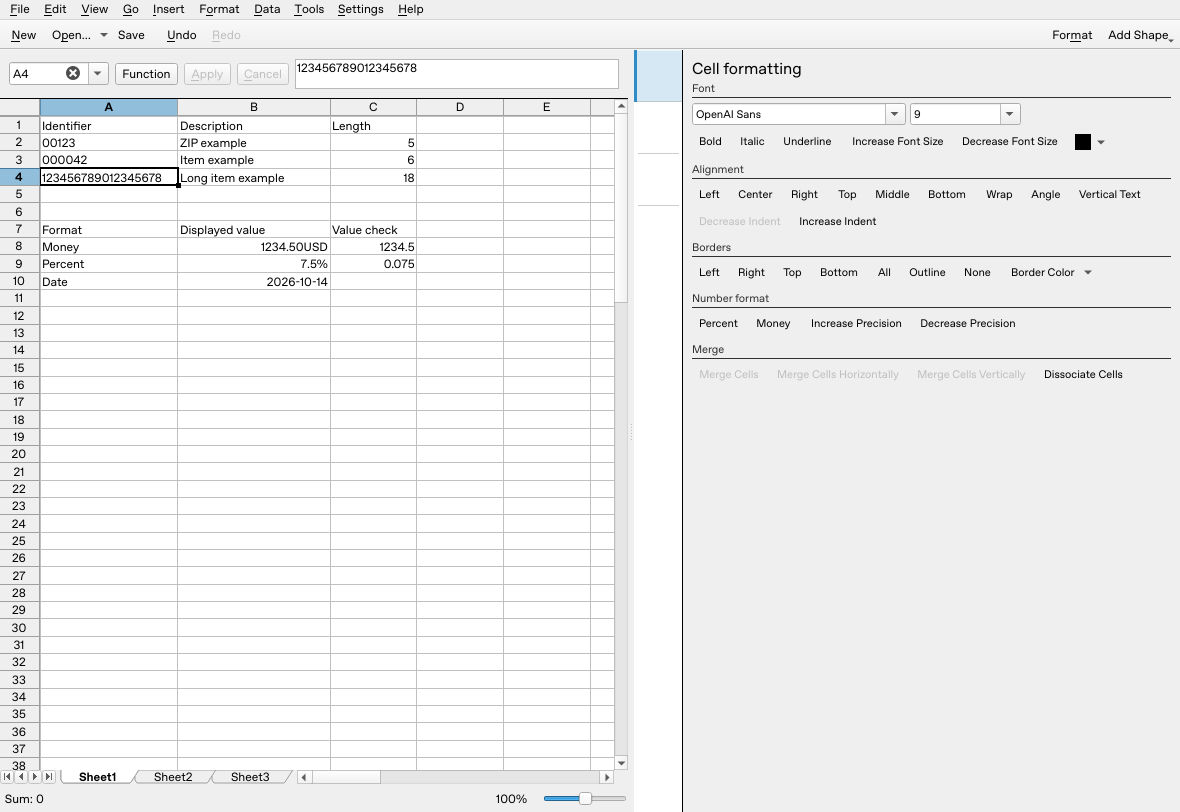
Task: Apply the Outline border
Action: click(926, 272)
